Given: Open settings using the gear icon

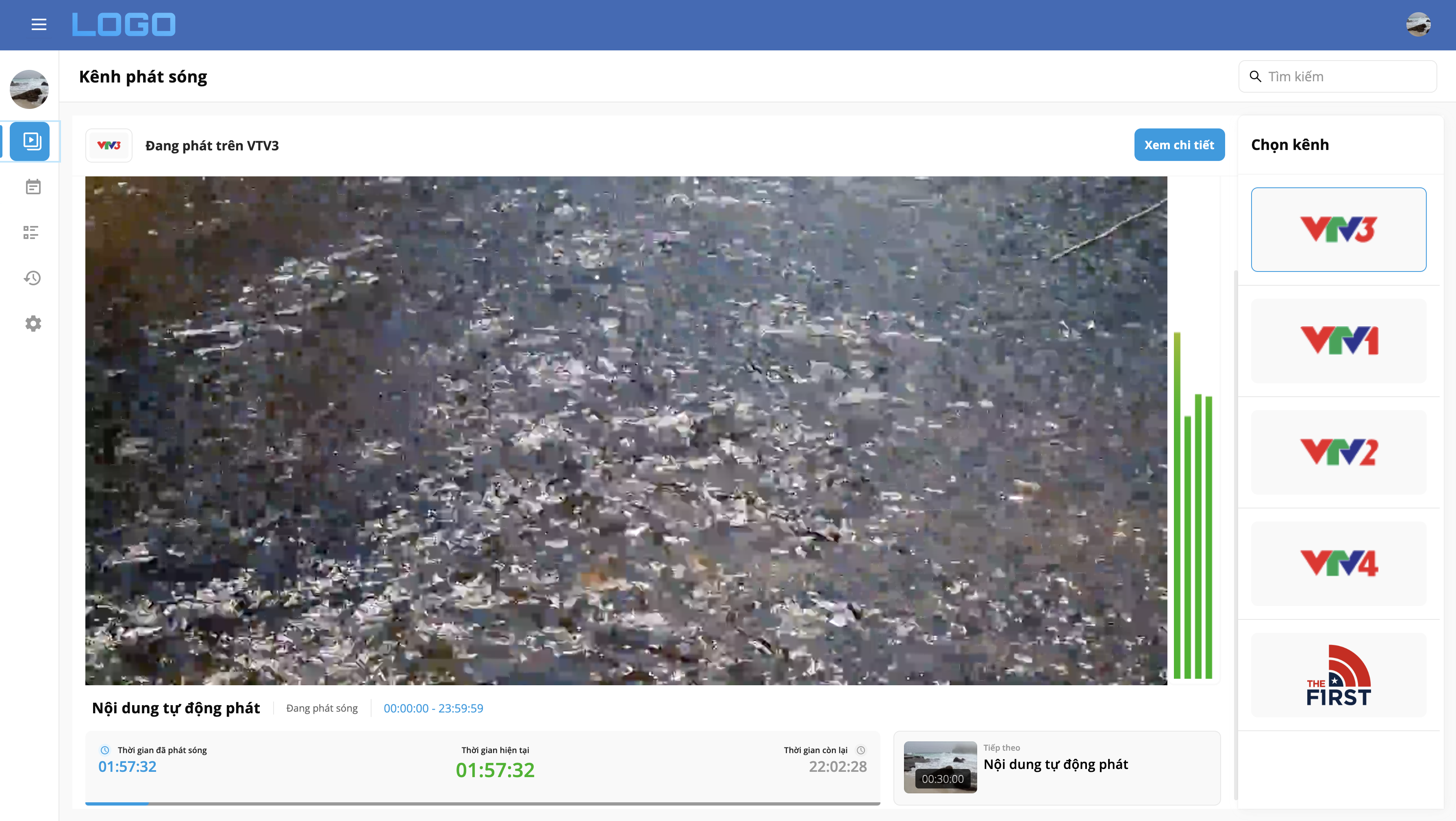Looking at the screenshot, I should point(32,323).
